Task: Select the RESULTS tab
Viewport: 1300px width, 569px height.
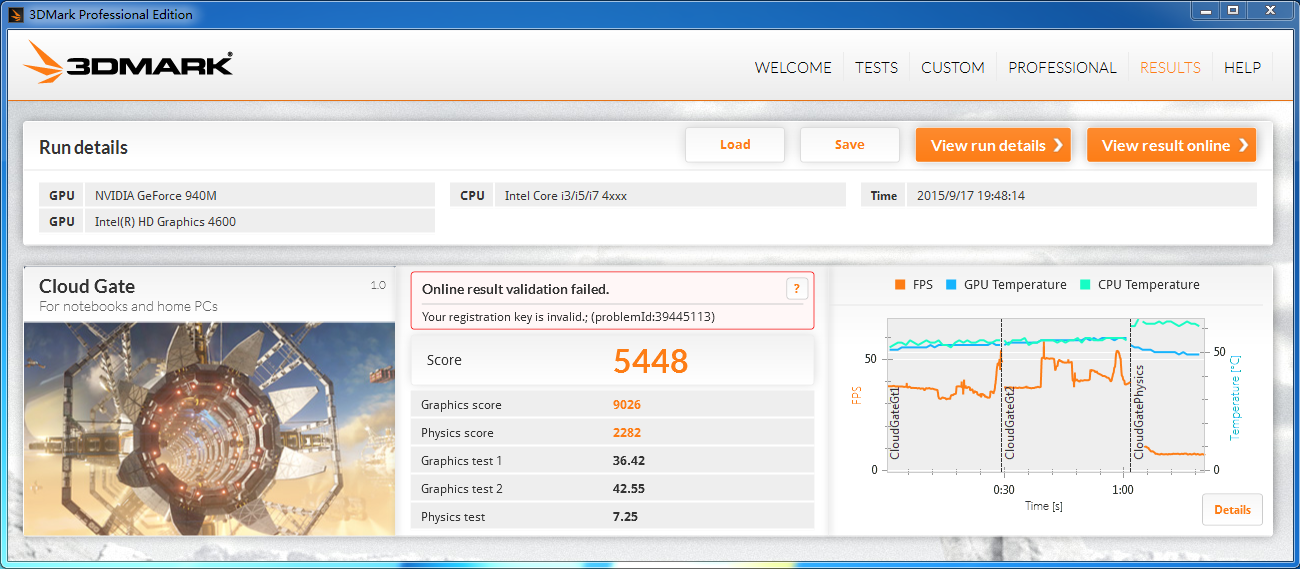Action: [x=1170, y=67]
